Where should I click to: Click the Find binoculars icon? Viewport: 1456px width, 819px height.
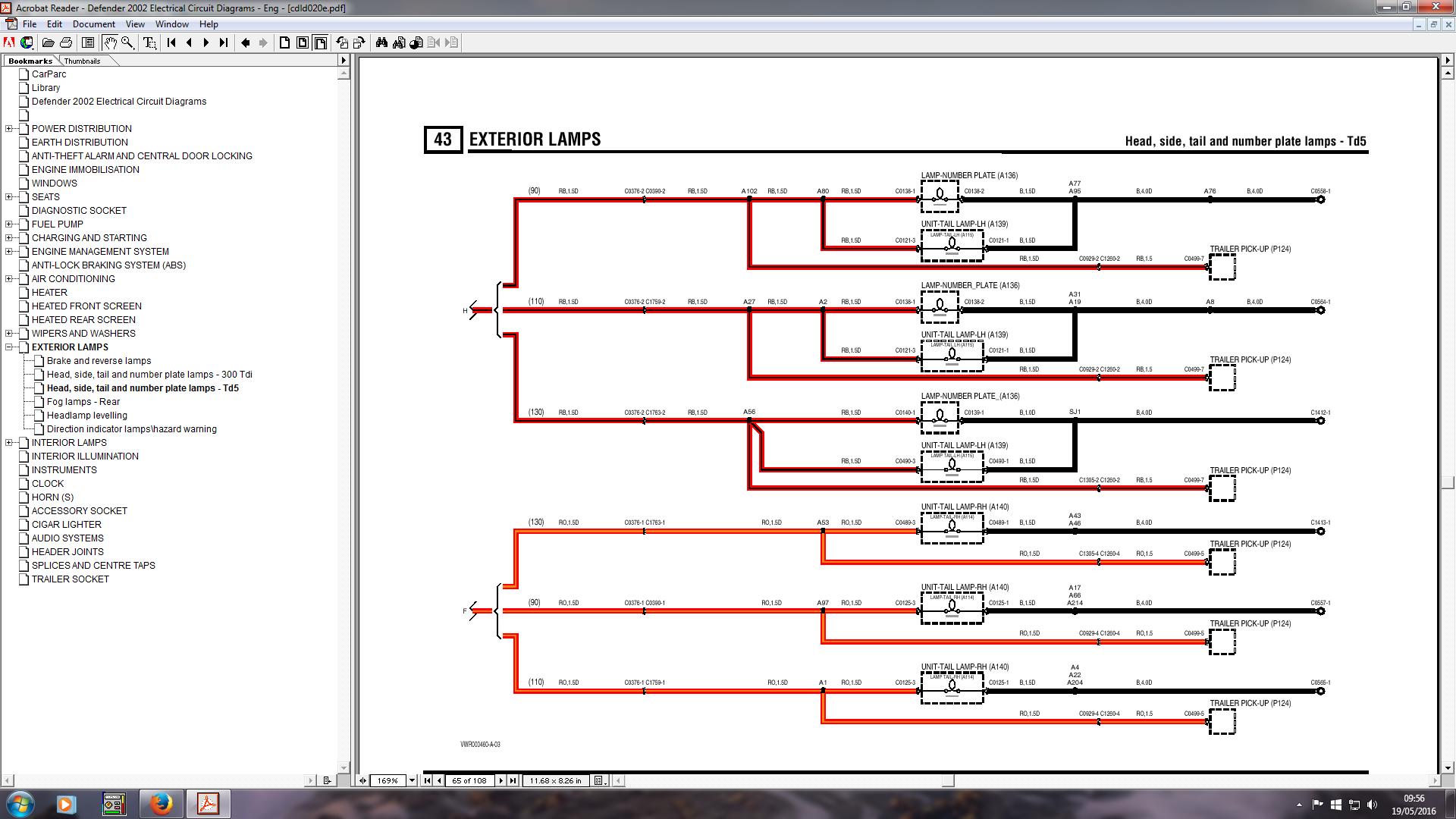click(381, 42)
